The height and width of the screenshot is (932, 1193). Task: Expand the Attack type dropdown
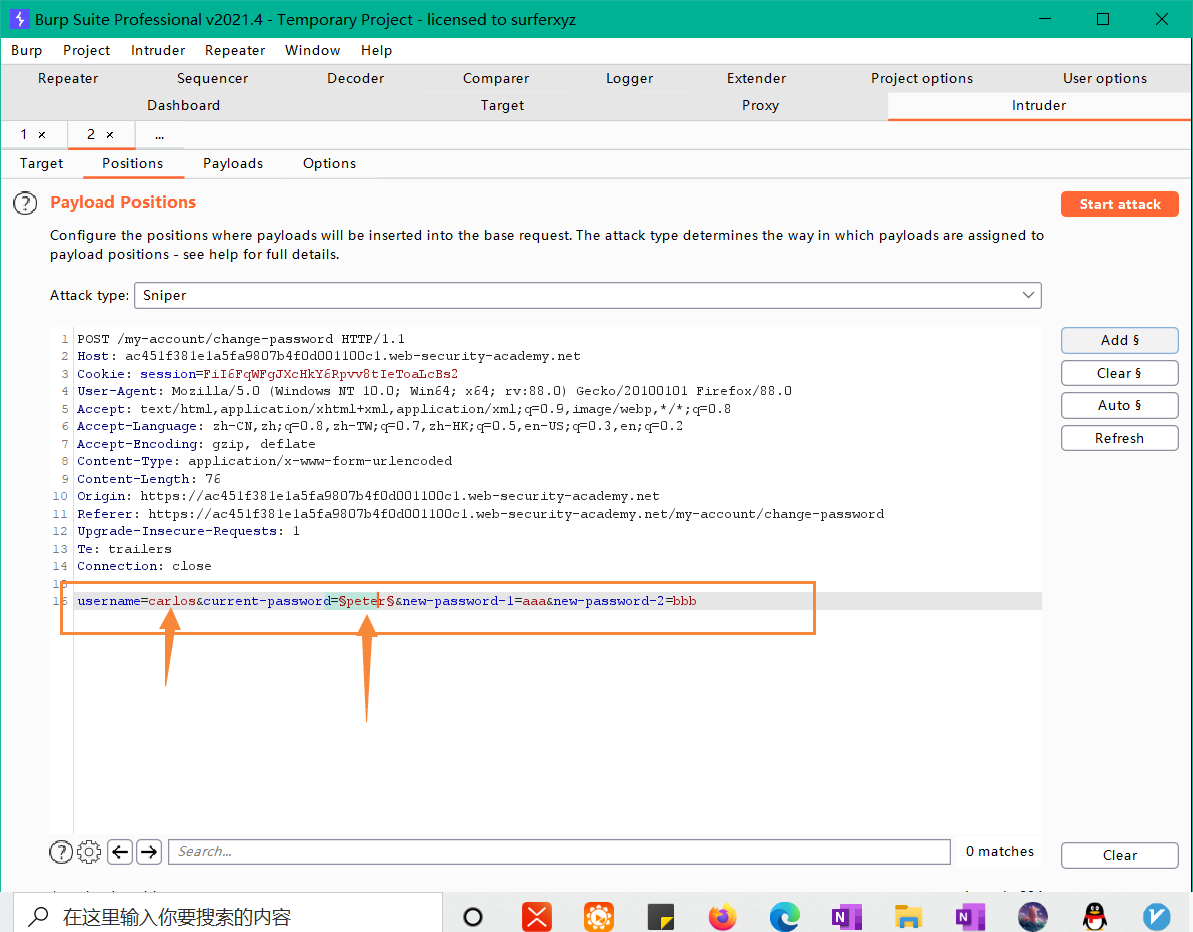[587, 295]
